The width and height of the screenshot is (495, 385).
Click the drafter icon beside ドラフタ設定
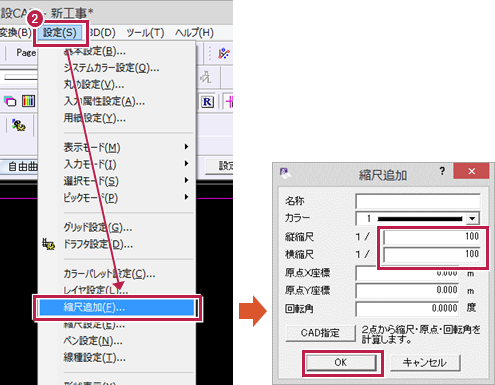(x=49, y=244)
